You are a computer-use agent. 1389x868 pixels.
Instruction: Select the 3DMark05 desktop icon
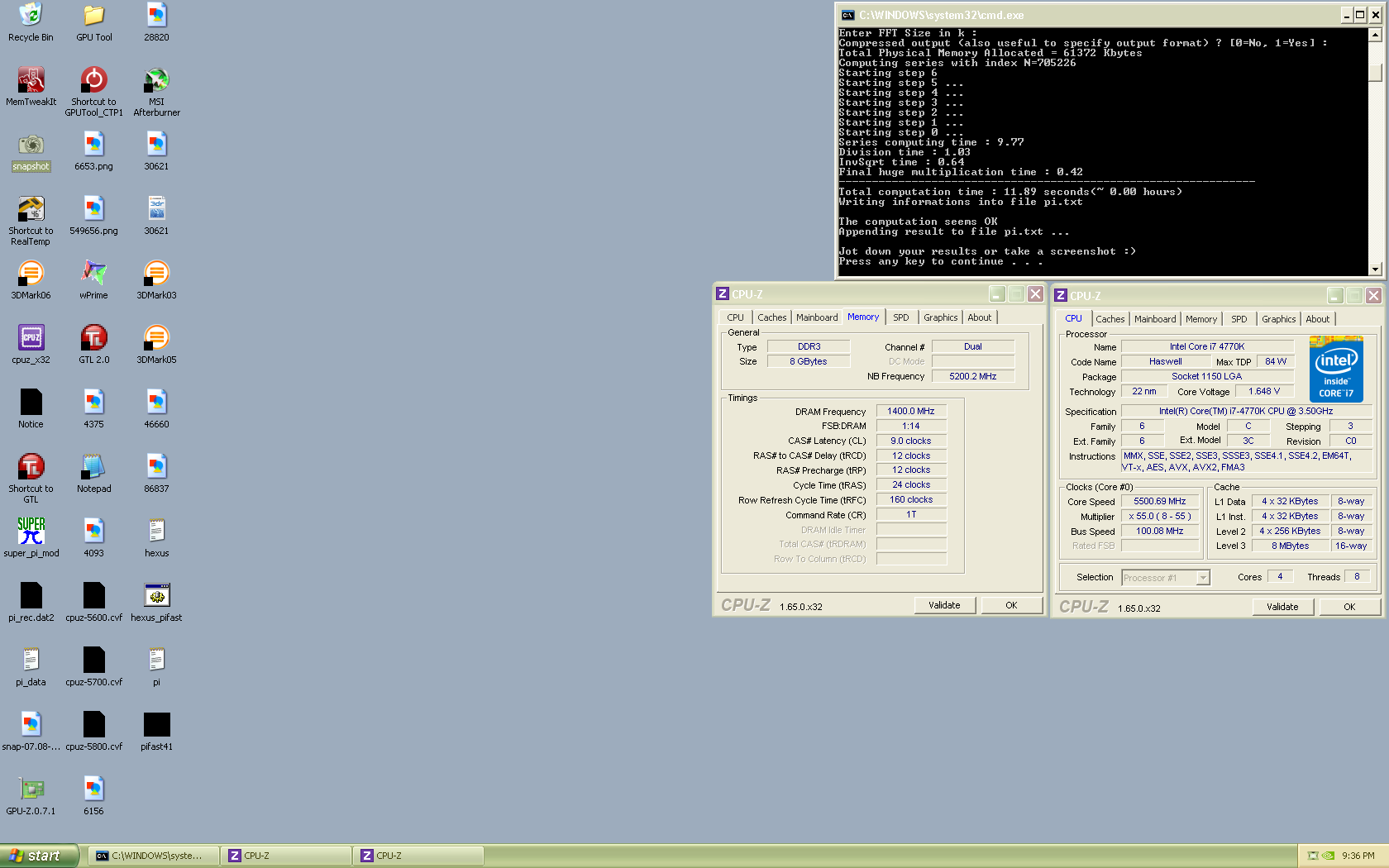tap(156, 345)
